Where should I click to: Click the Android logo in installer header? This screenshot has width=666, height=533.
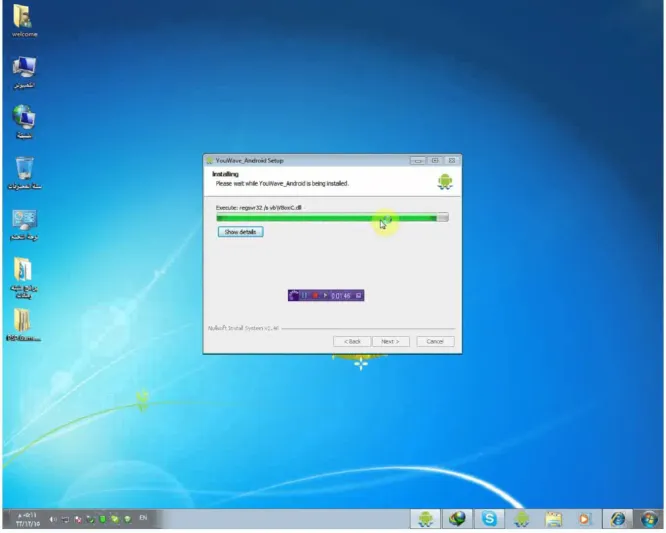(445, 181)
